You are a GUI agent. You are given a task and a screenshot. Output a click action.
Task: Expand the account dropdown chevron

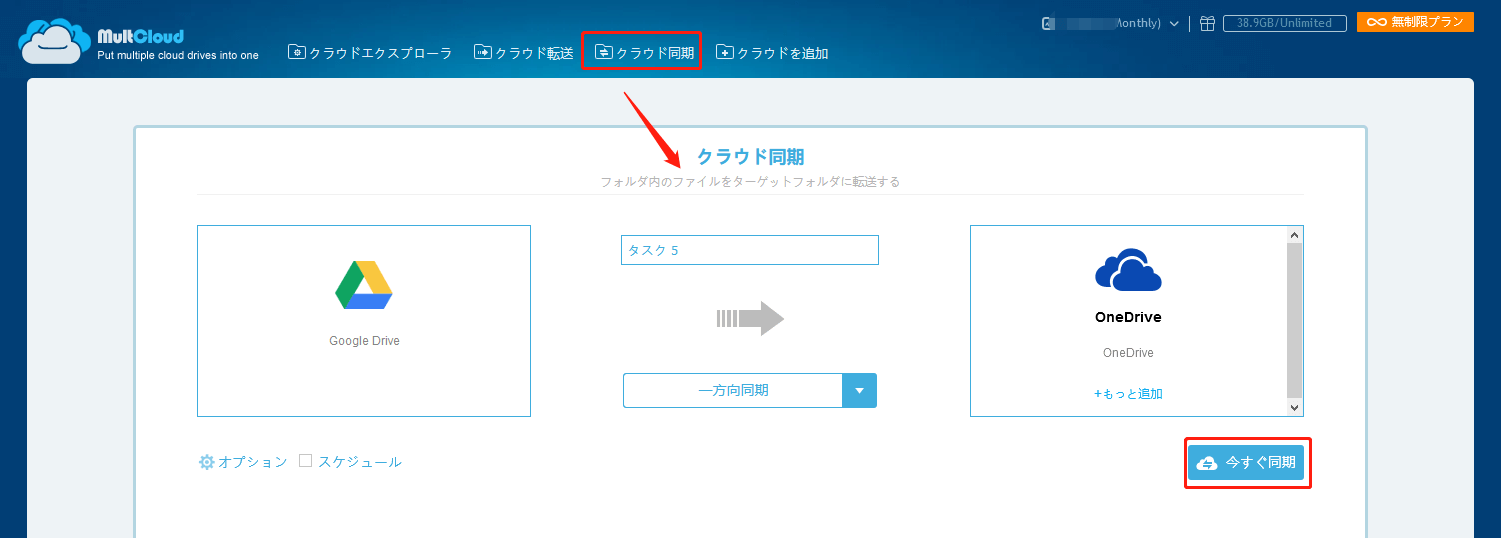(1174, 23)
